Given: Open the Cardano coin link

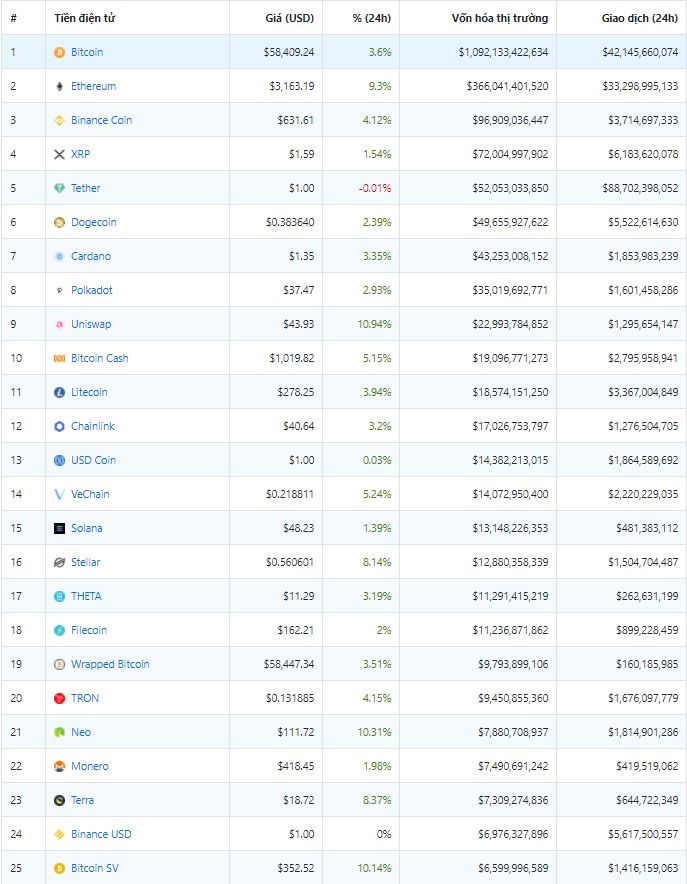Looking at the screenshot, I should pos(91,256).
